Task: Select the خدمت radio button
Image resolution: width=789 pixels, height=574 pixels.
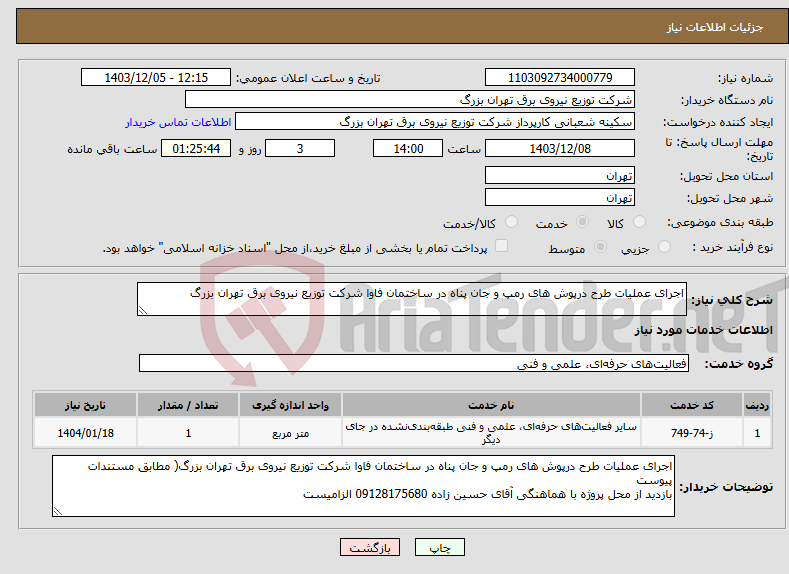Action: pos(582,222)
